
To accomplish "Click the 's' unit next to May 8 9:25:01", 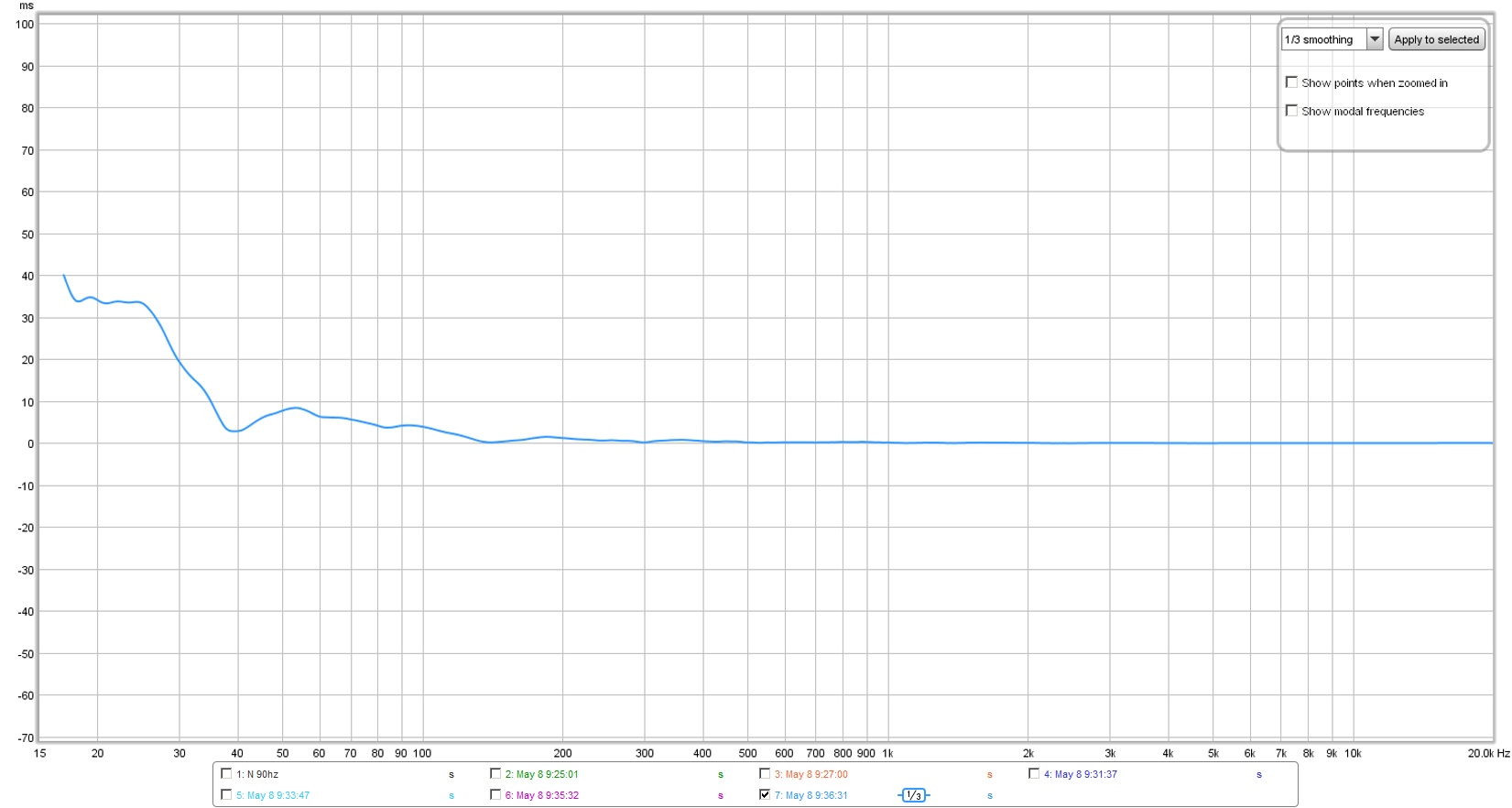I will click(720, 775).
